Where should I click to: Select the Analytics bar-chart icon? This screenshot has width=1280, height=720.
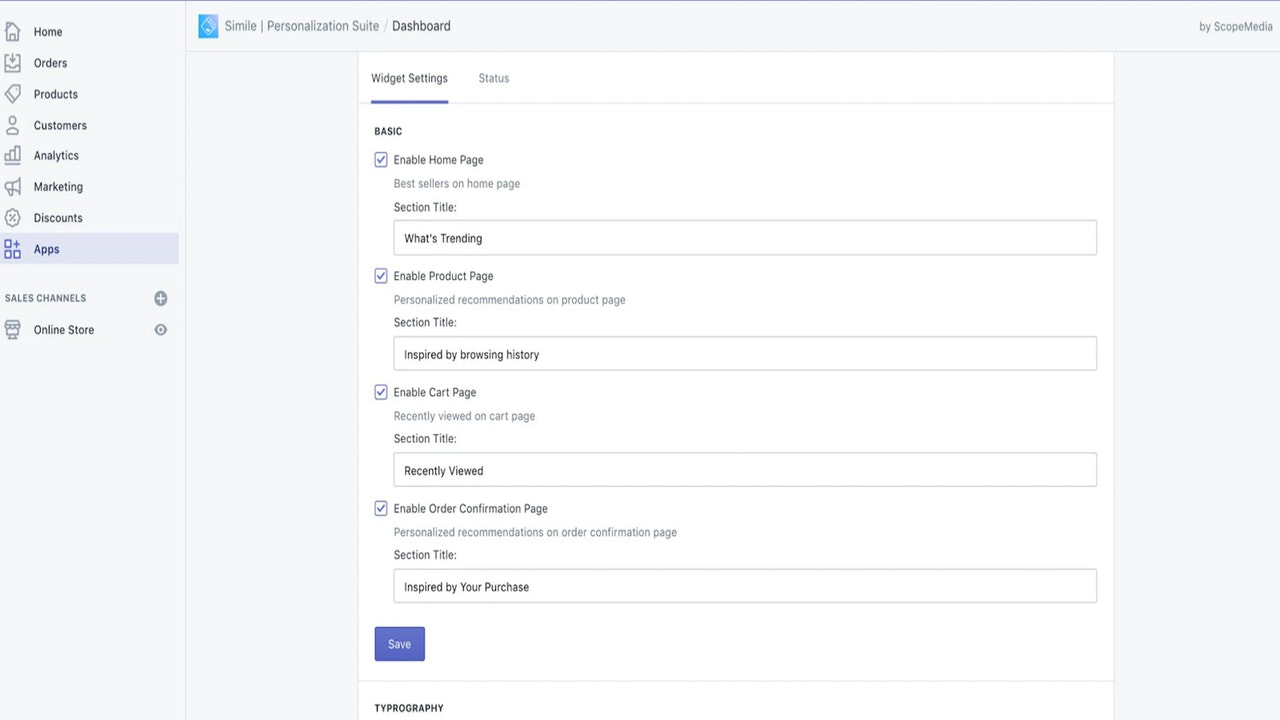coord(13,155)
